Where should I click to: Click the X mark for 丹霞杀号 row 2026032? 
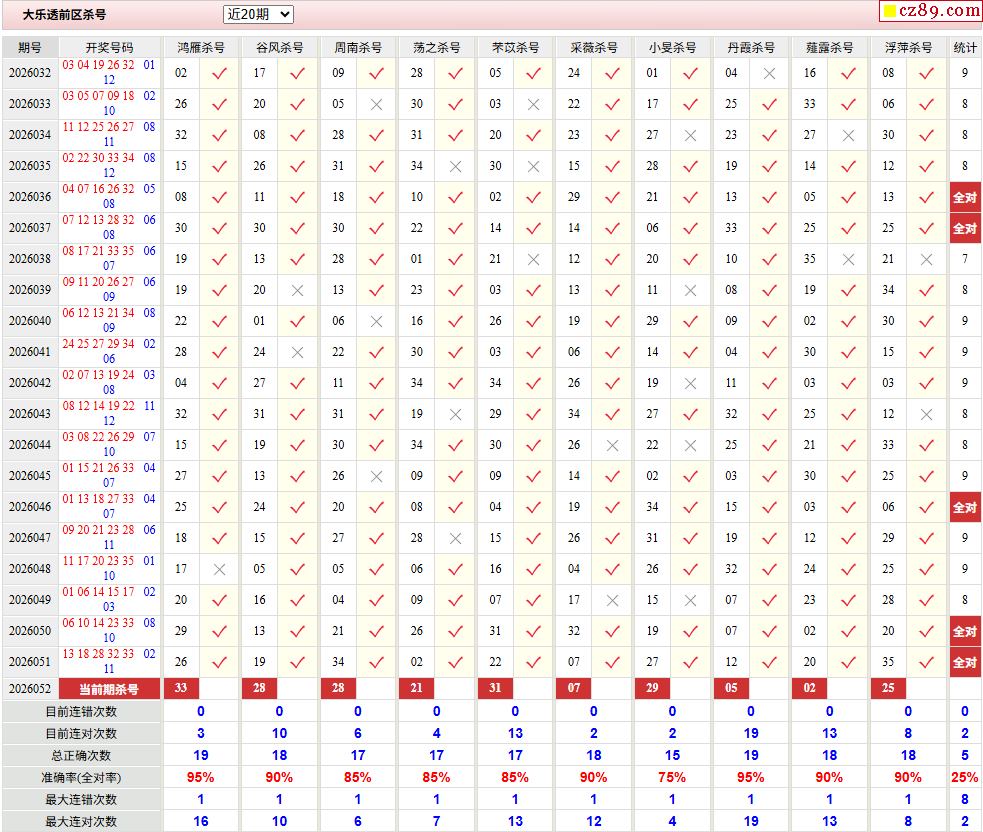pyautogui.click(x=769, y=73)
